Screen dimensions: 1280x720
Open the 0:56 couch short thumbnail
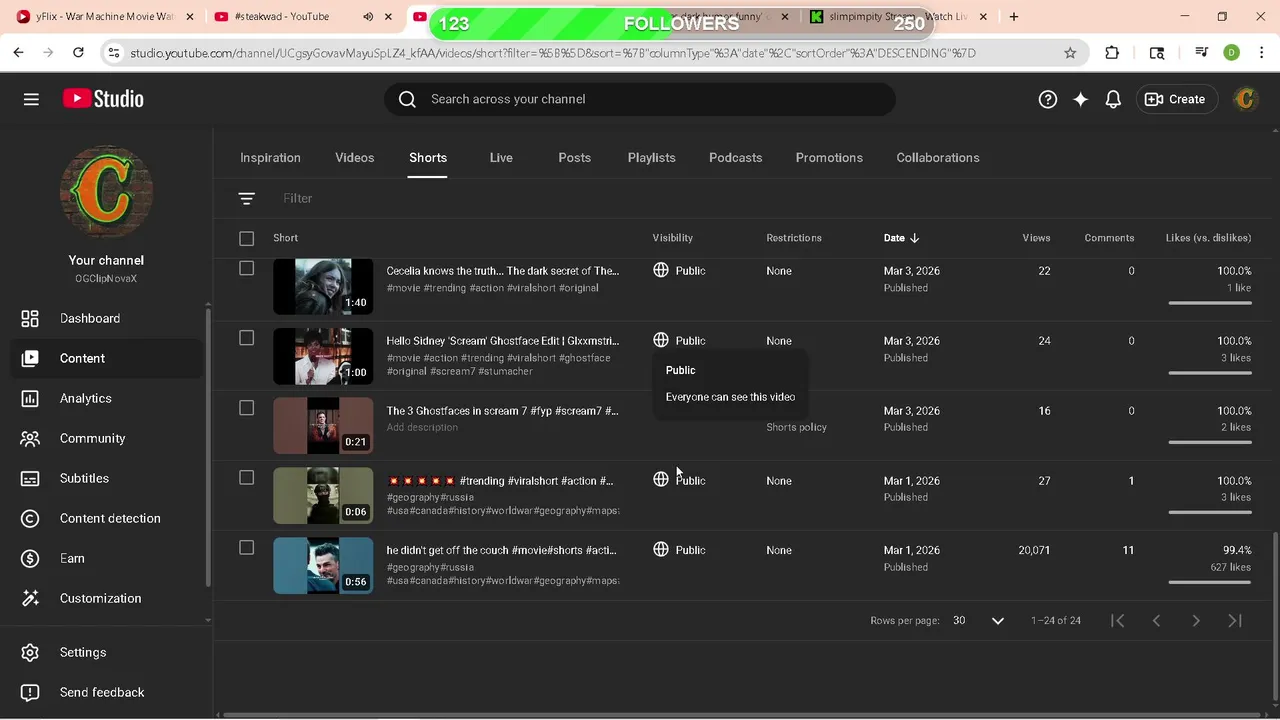[x=323, y=566]
